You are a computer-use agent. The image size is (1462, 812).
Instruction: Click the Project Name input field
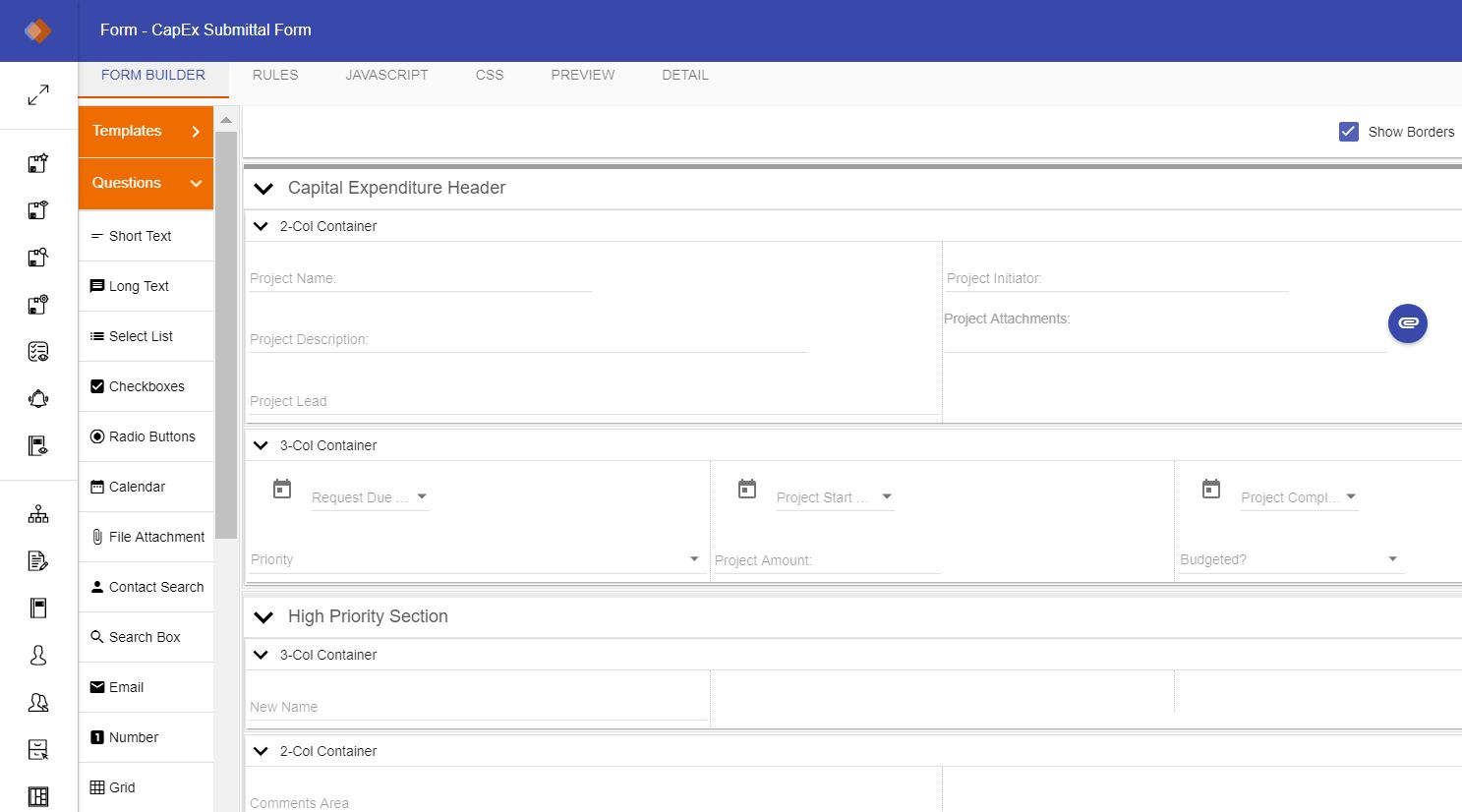(420, 279)
